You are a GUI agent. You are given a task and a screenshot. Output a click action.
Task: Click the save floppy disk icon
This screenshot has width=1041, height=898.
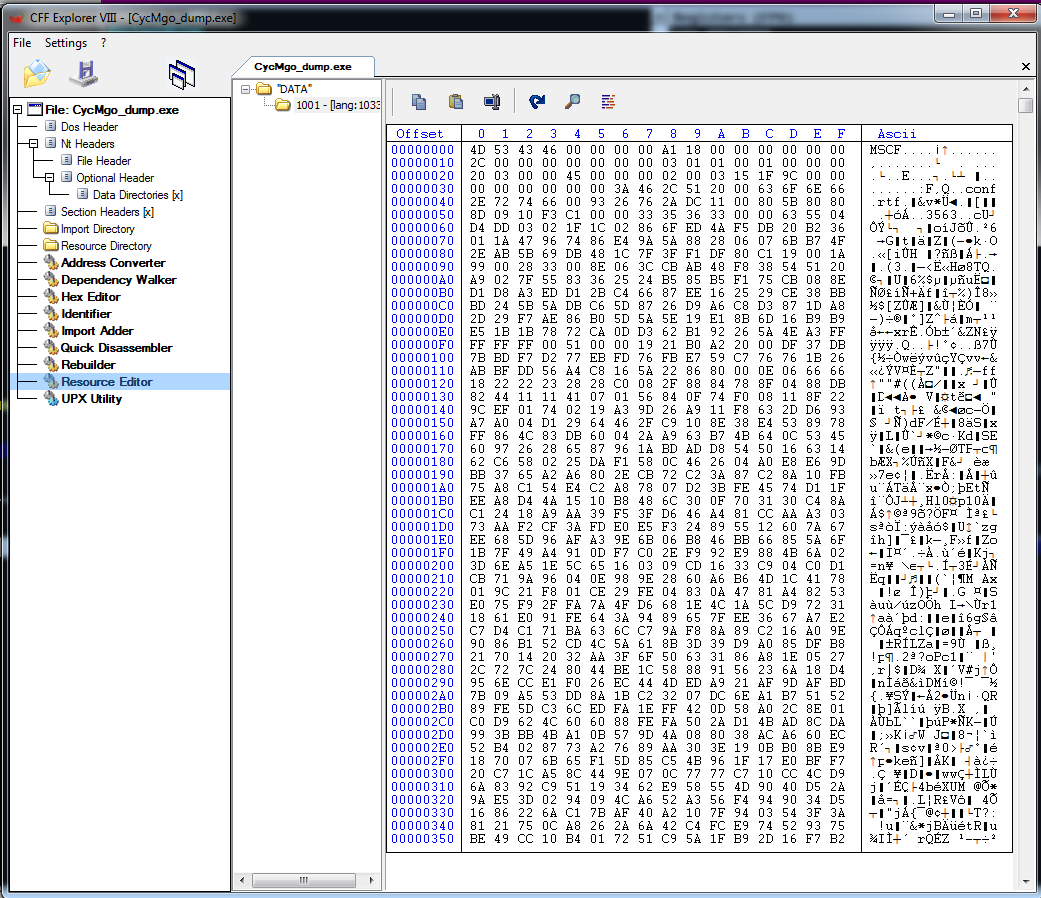84,73
